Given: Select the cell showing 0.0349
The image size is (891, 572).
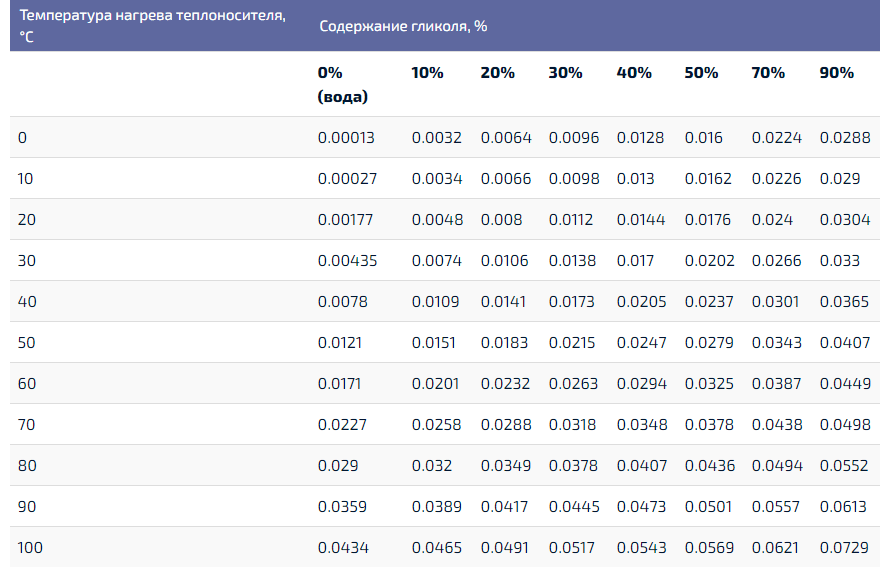Looking at the screenshot, I should [x=506, y=466].
